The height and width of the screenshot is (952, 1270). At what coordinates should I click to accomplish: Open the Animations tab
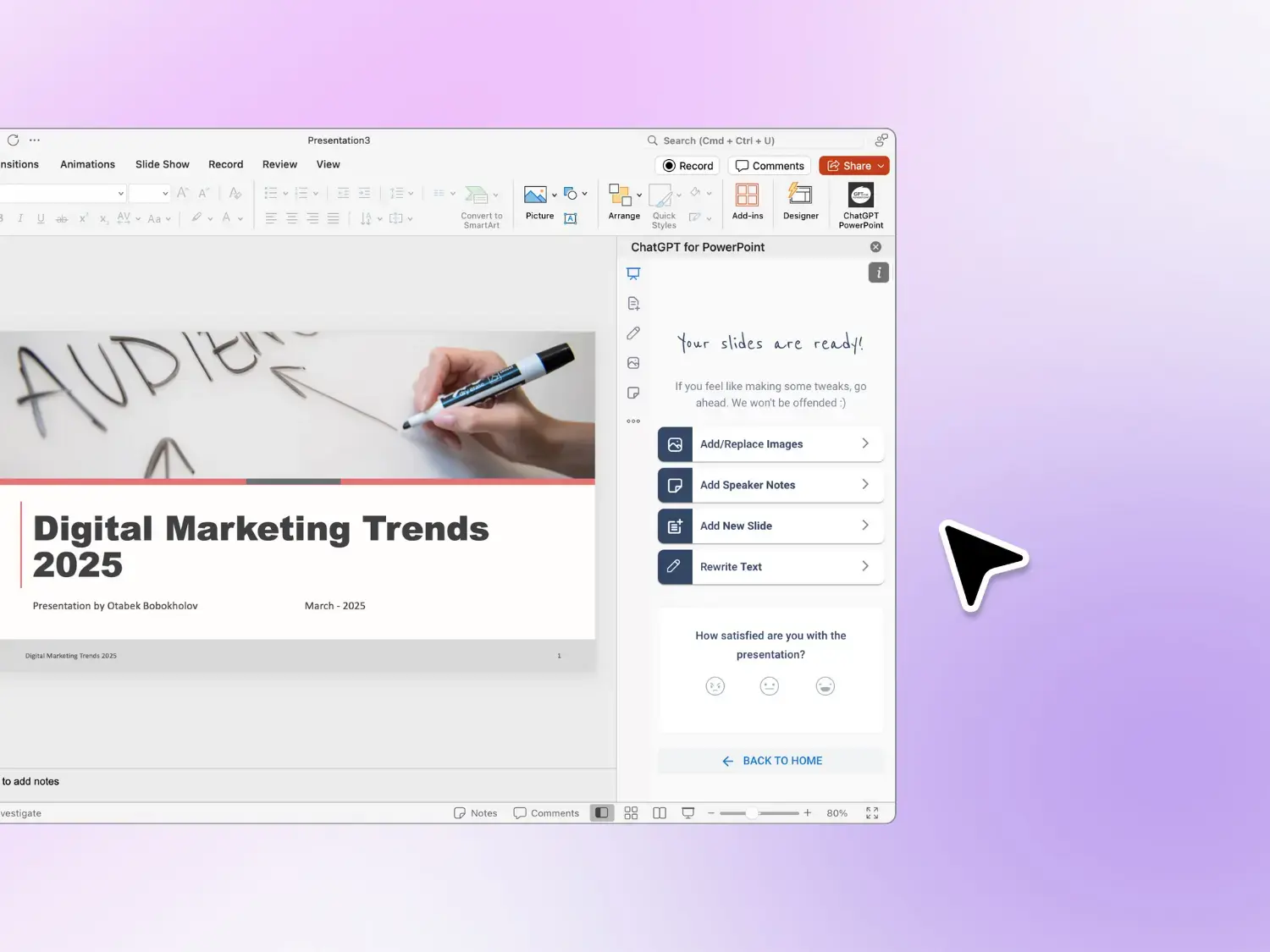coord(87,164)
